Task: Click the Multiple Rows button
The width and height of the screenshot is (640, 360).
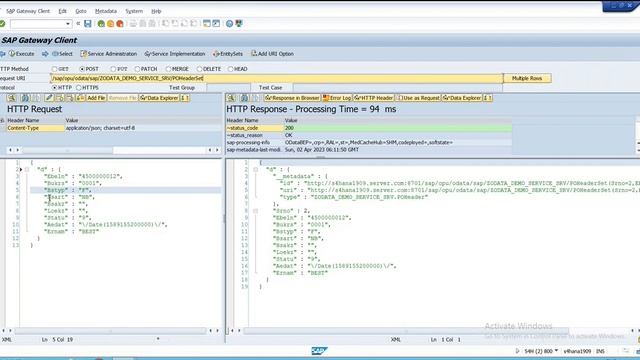Action: coord(527,78)
